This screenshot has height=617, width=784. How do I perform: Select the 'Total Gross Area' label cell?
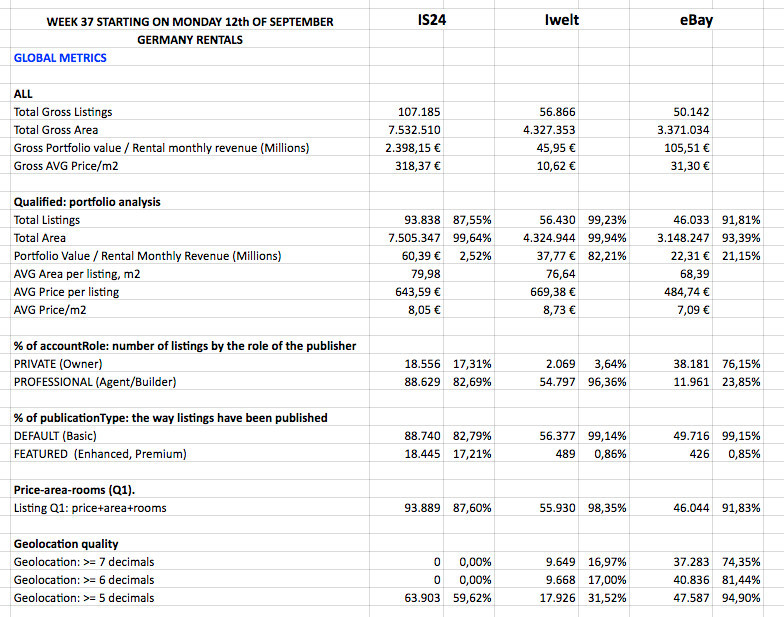coord(56,130)
